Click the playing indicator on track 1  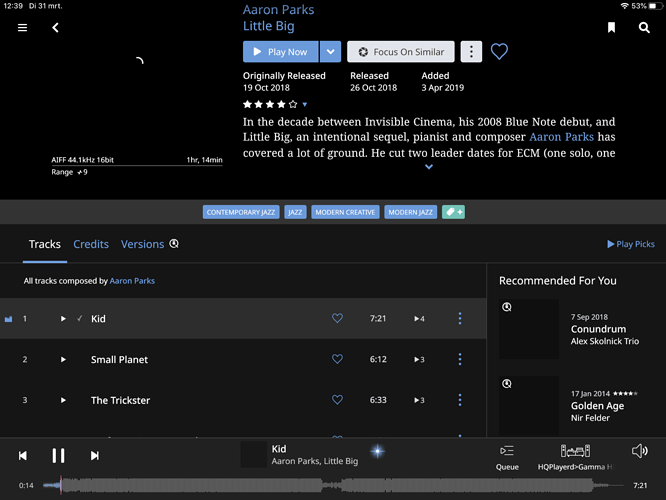tap(8, 319)
